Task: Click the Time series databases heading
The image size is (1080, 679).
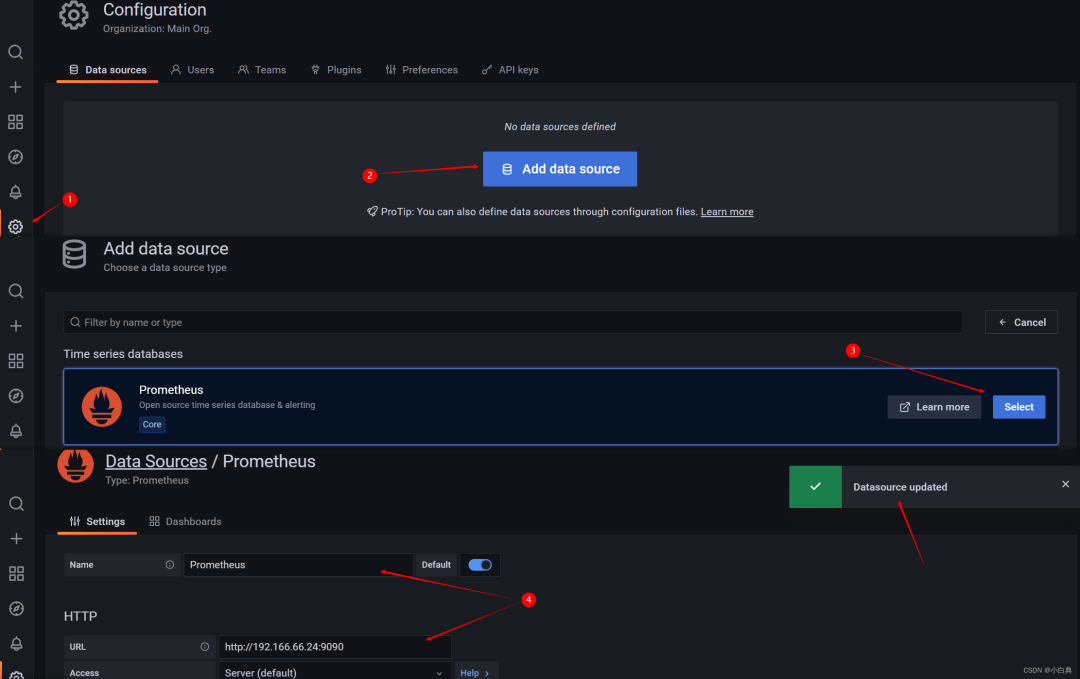Action: pos(123,354)
